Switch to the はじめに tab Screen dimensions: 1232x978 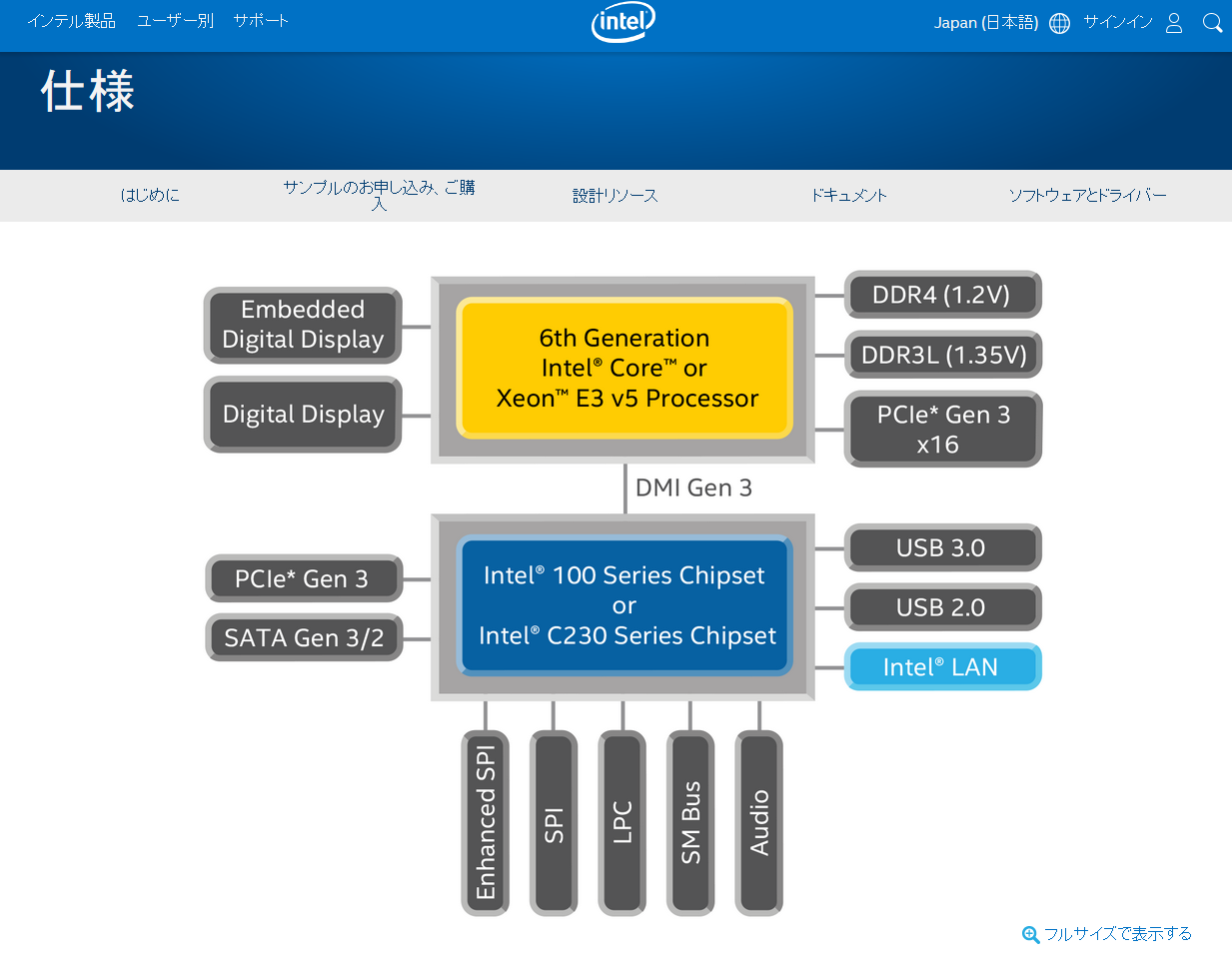click(150, 195)
